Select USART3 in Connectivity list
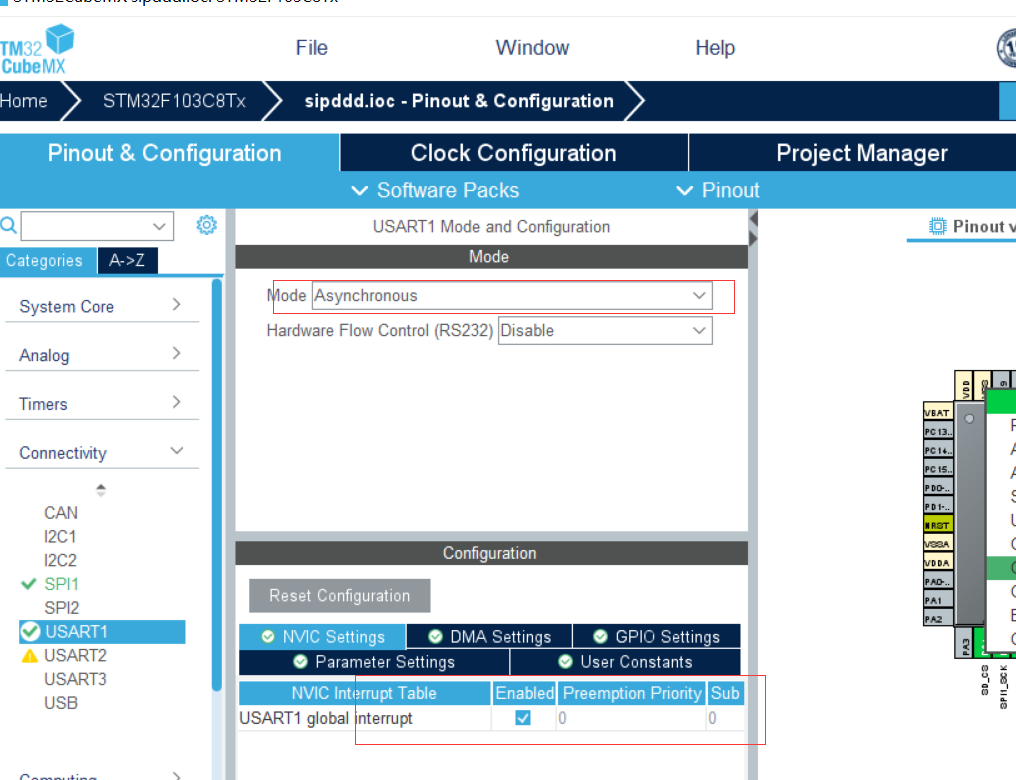Screen dimensions: 1016x780 pos(75,679)
